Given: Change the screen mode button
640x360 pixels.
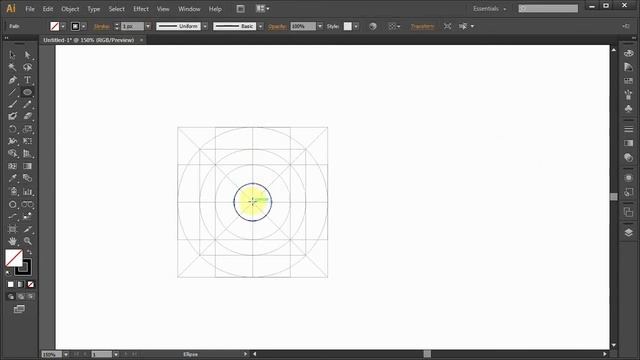Looking at the screenshot, I should (19, 309).
